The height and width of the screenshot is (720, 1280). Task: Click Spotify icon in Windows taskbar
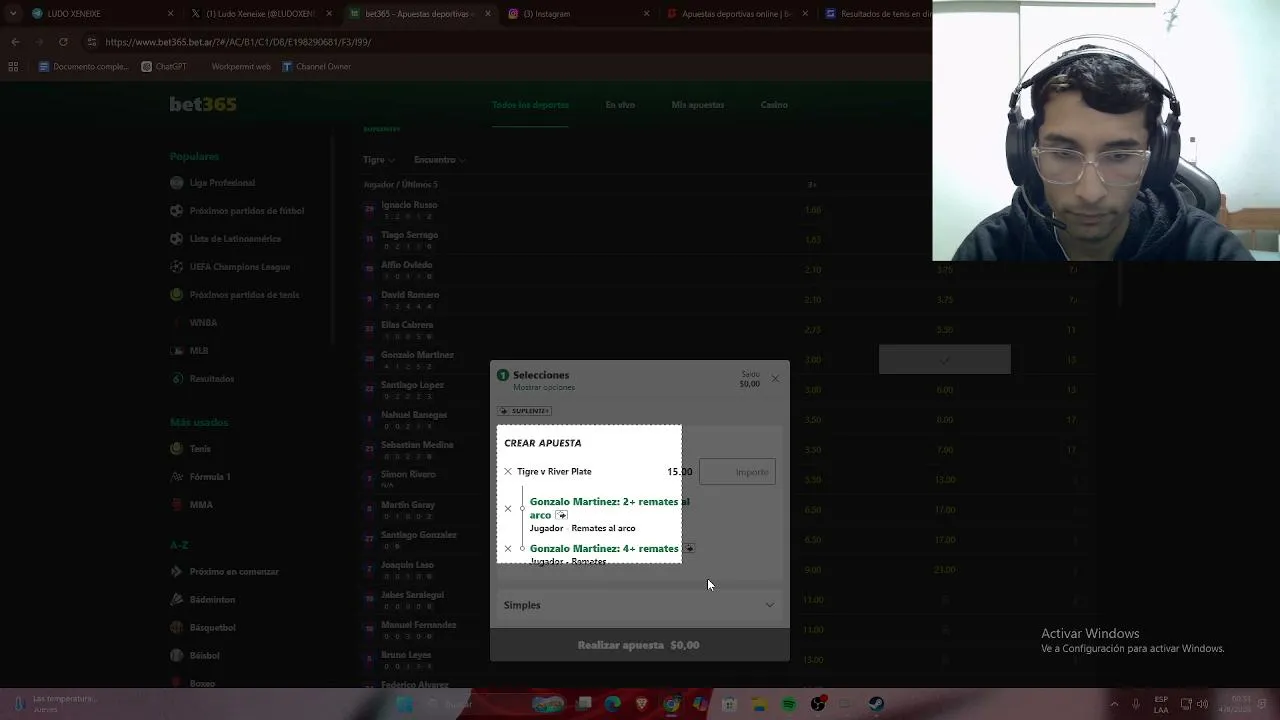tap(789, 704)
